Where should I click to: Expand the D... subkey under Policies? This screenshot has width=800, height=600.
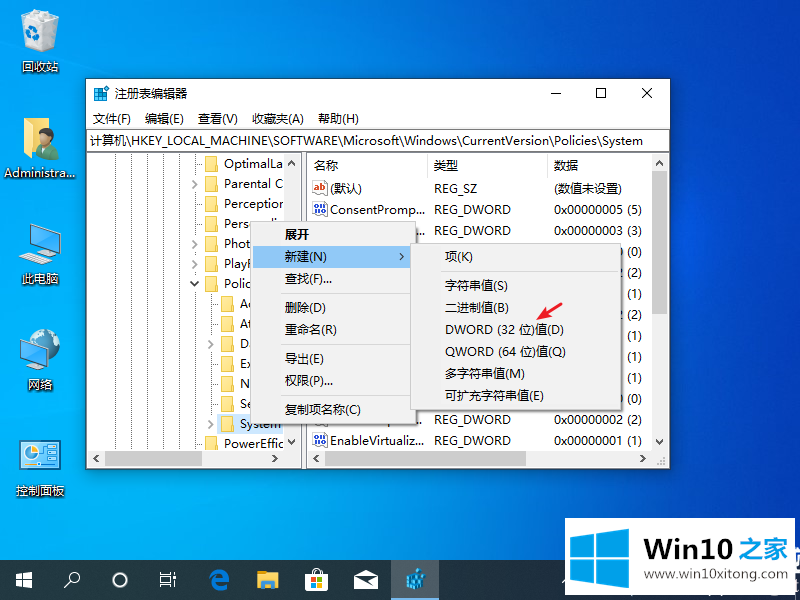click(x=211, y=344)
